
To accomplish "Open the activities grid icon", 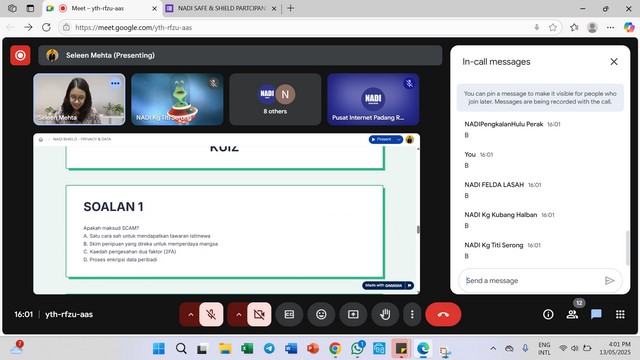I will click(x=620, y=314).
